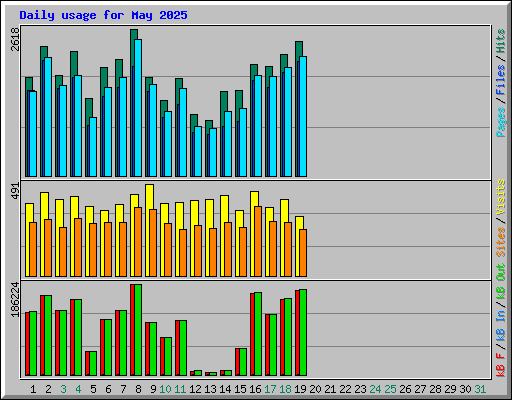Click the "Daily usage for May 2025" title

103,15
